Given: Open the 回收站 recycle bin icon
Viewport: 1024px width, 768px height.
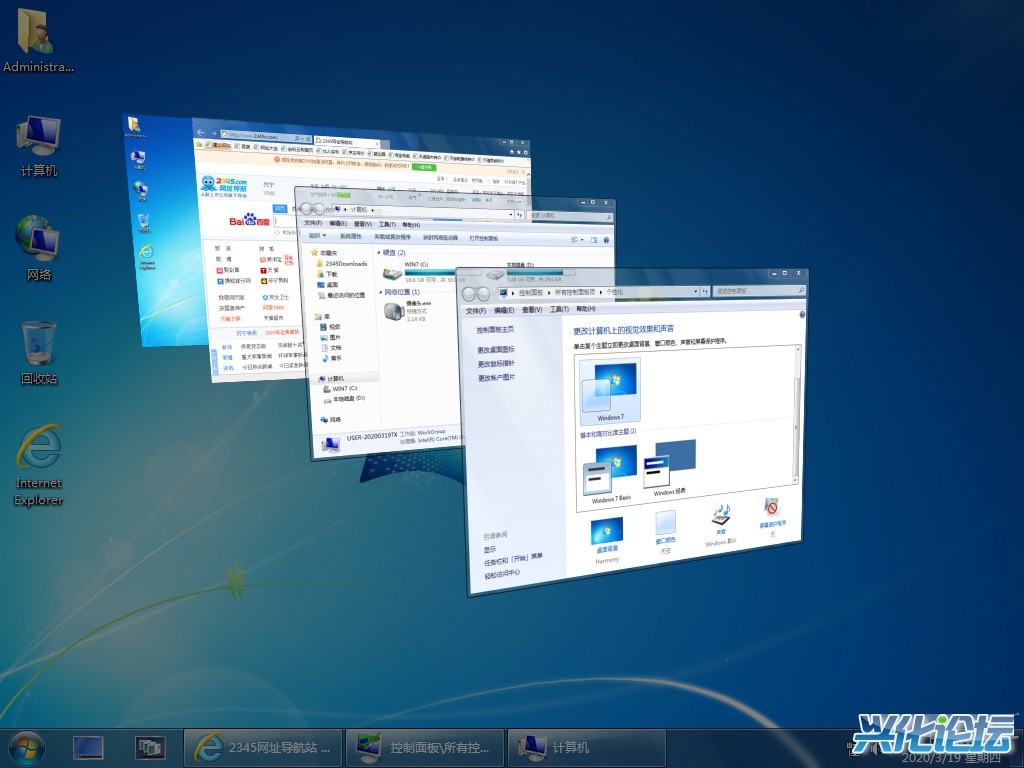Looking at the screenshot, I should (39, 353).
